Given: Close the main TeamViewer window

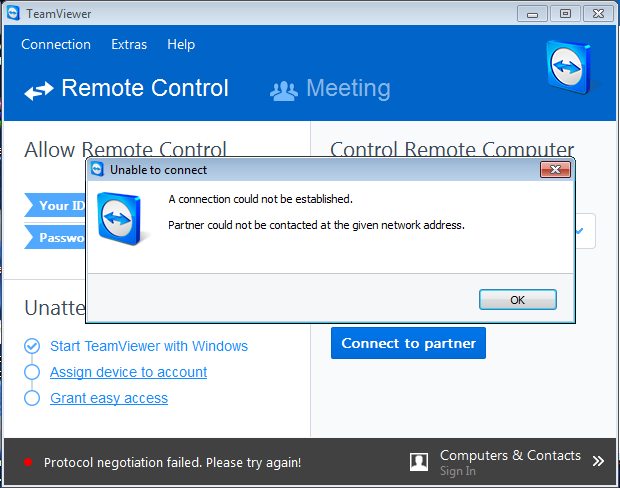Looking at the screenshot, I should pos(599,14).
